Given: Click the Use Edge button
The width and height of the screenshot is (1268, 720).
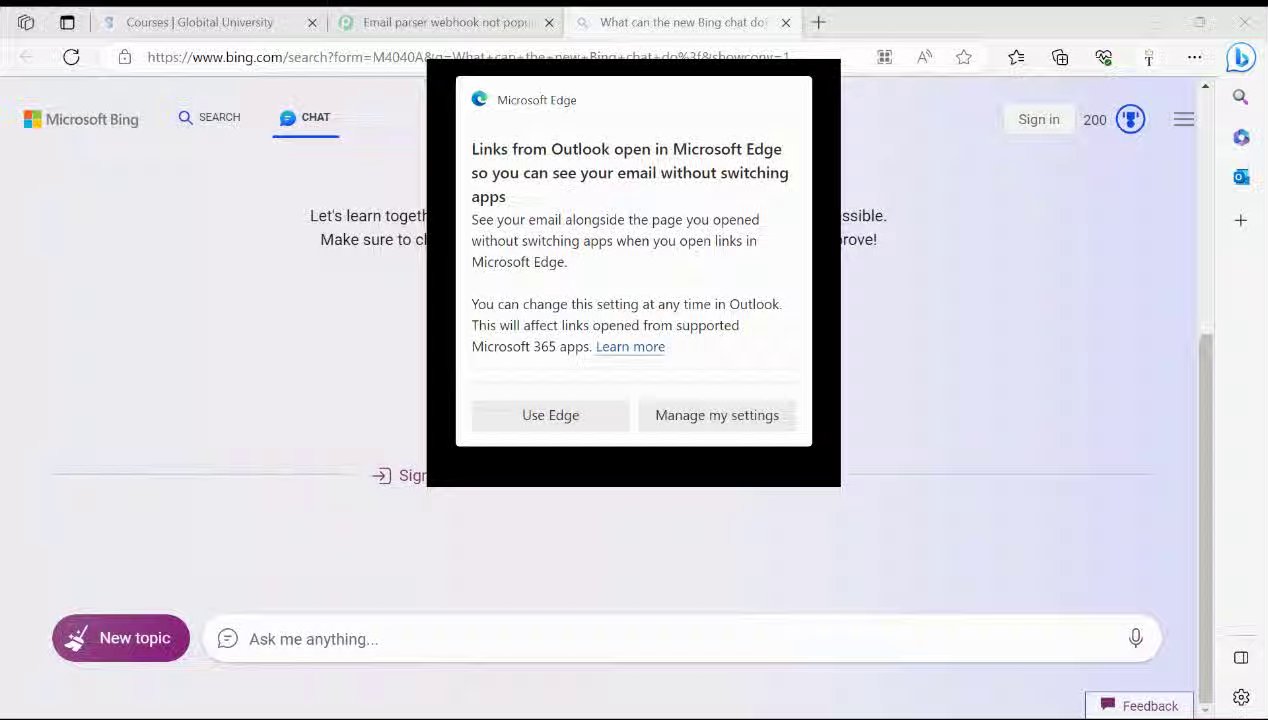Looking at the screenshot, I should click(550, 415).
